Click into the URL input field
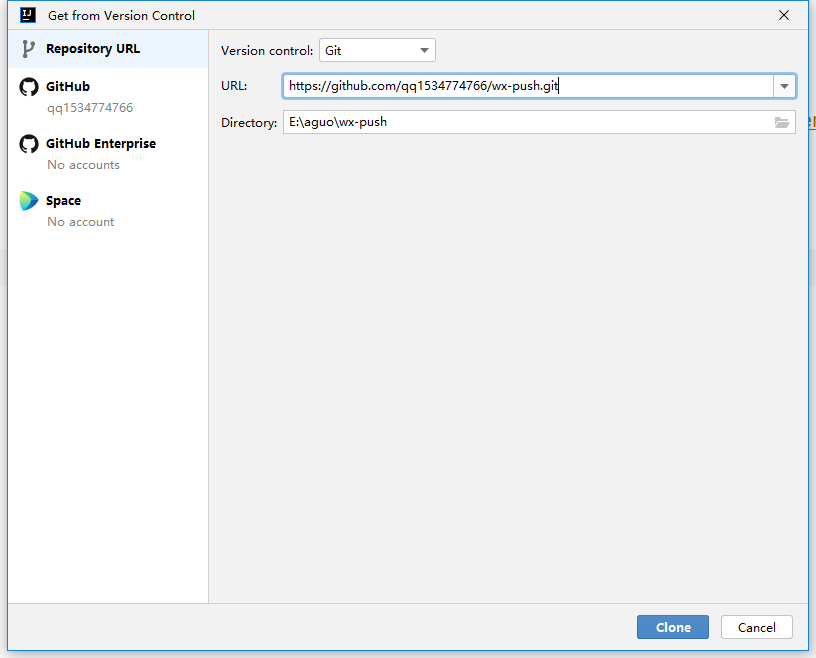816x658 pixels. click(x=528, y=86)
